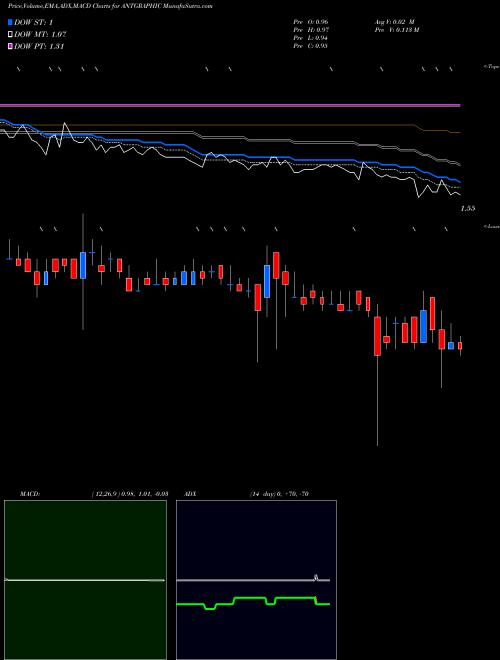500x660 pixels.
Task: Click the white DOW MT legend swatch
Action: [x=10, y=34]
